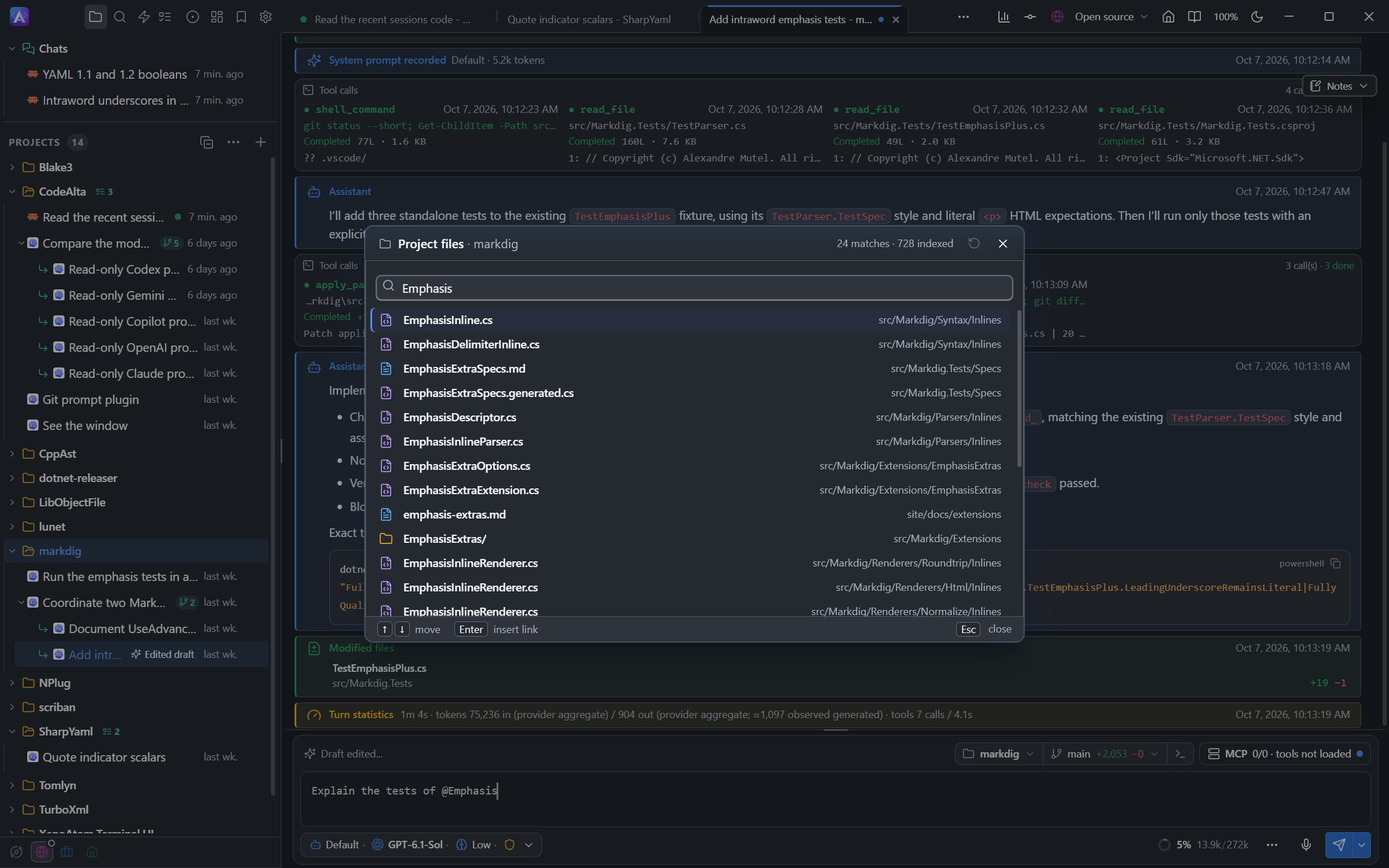Click the refresh icon in Project files dialog
Image resolution: width=1389 pixels, height=868 pixels.
974,244
